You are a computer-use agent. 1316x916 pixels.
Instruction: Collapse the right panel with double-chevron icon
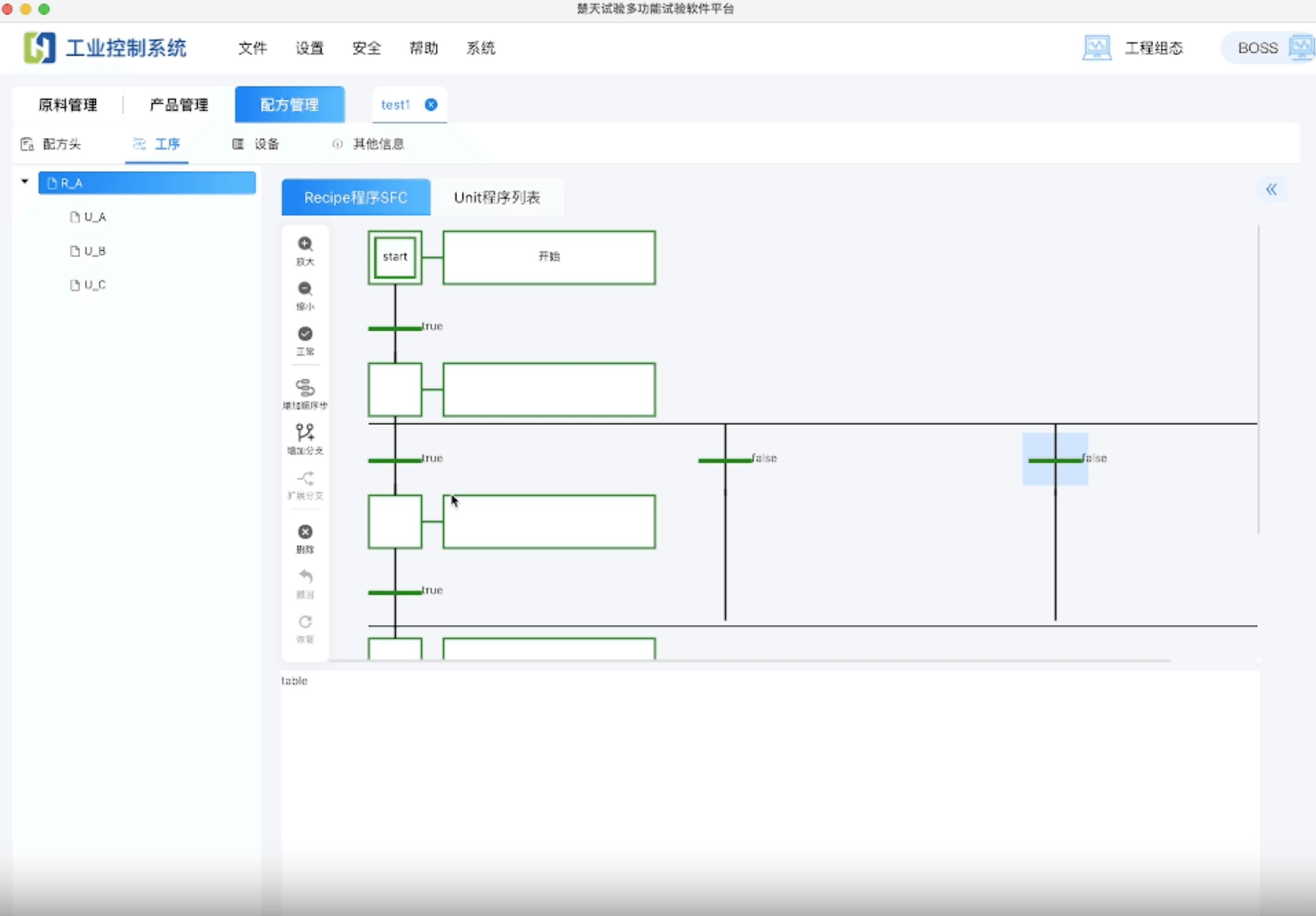(1271, 189)
